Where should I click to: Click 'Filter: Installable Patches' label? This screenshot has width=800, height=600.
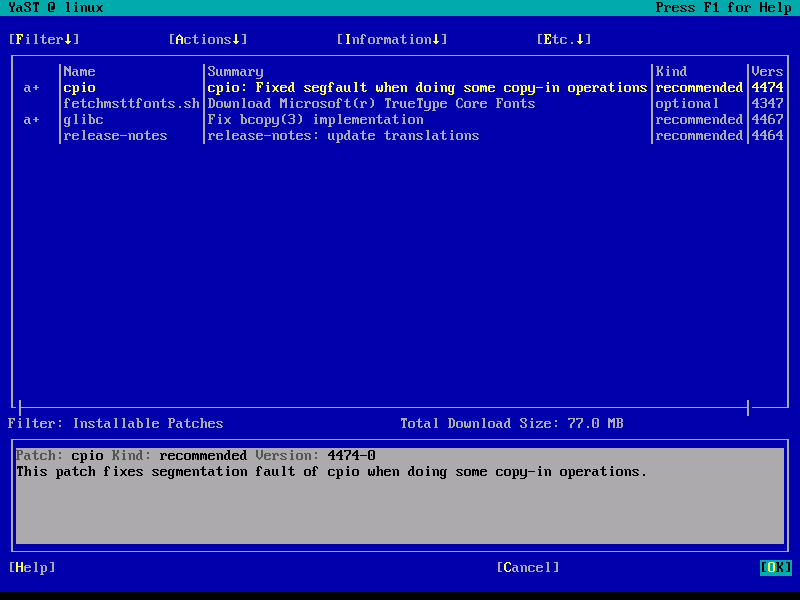116,423
